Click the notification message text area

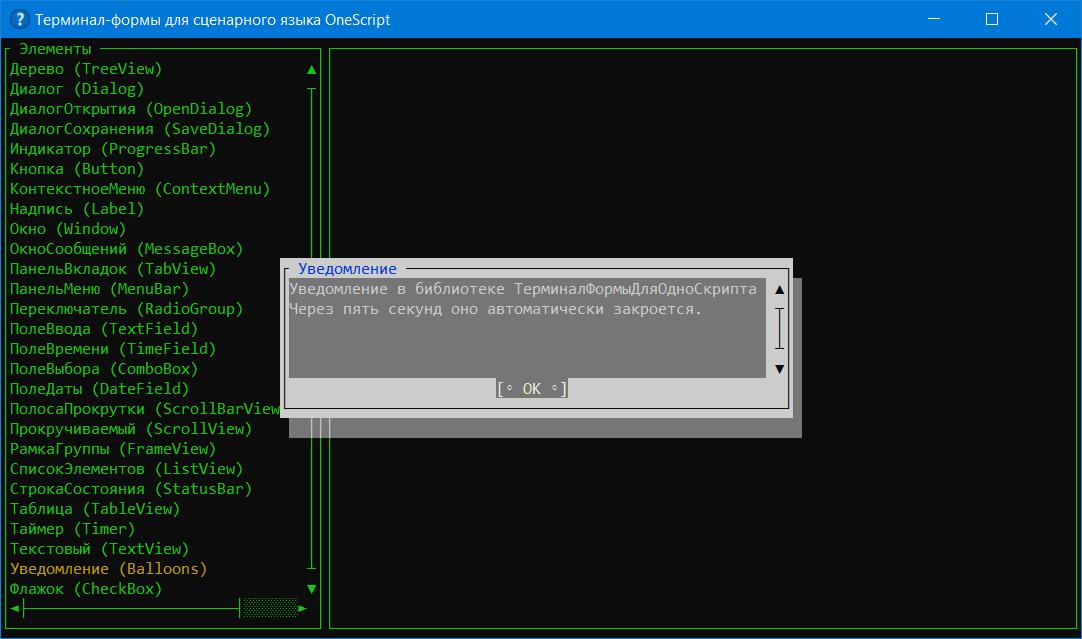[527, 328]
